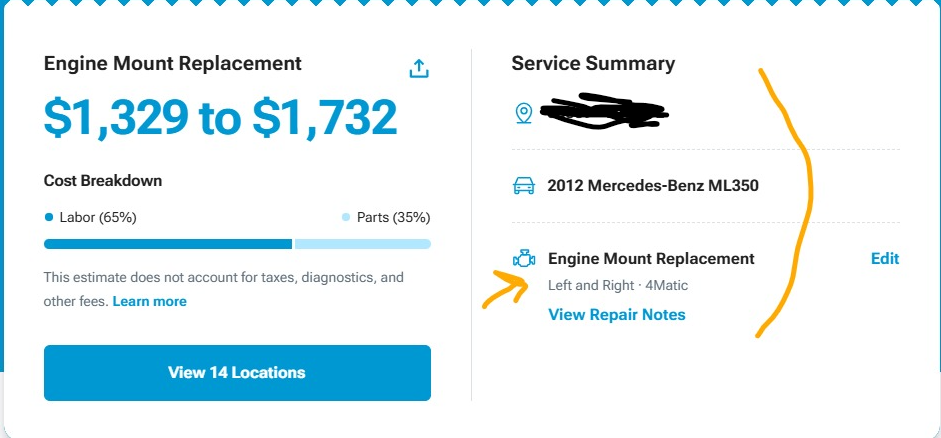Open the Learn more link

[x=149, y=301]
